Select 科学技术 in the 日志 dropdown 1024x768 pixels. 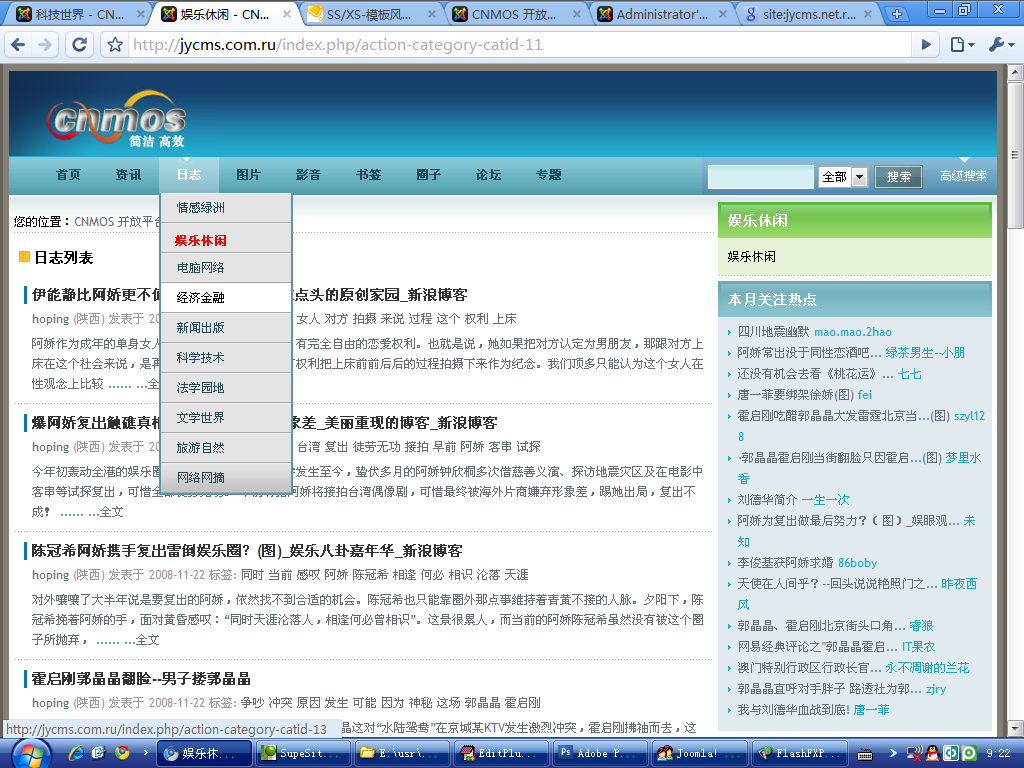(225, 358)
